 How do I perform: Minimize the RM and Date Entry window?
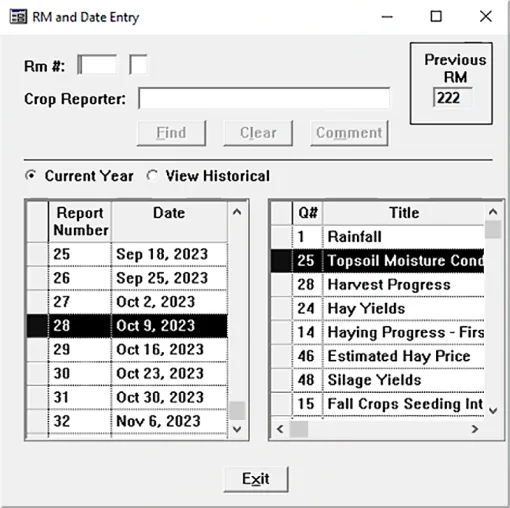click(387, 16)
